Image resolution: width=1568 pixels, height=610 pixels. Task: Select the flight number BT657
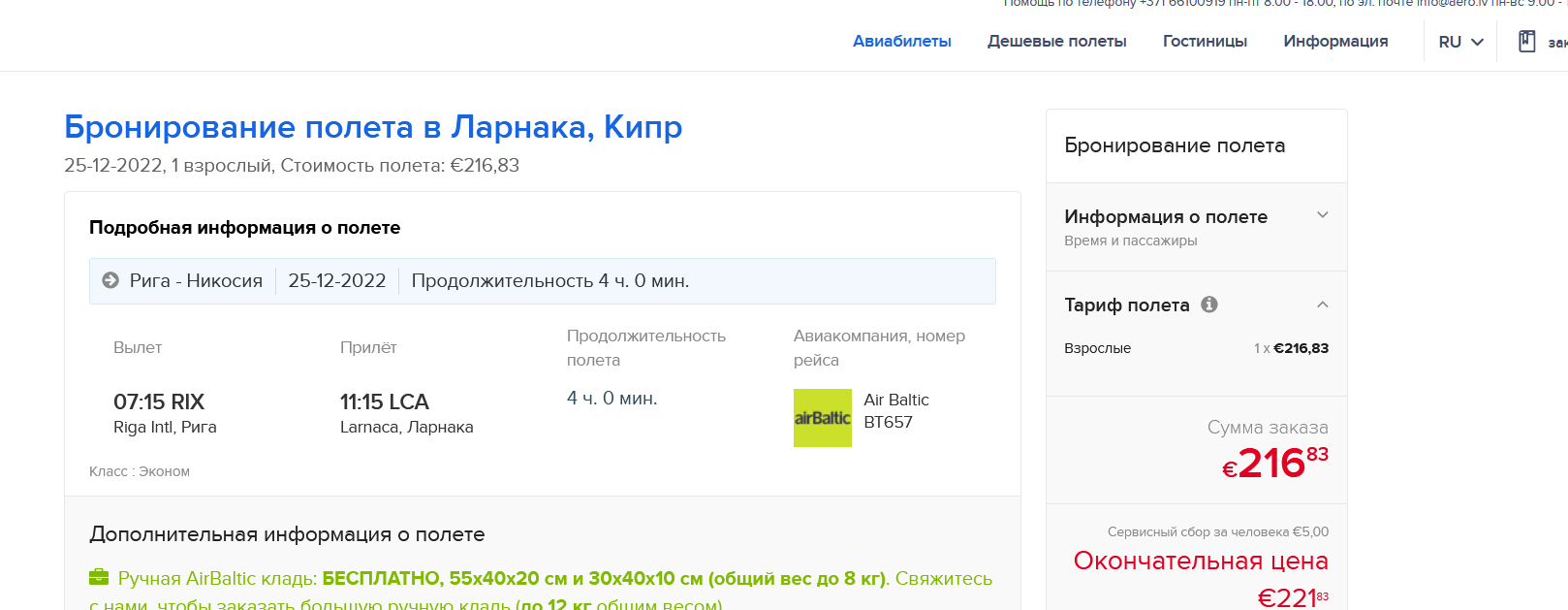[888, 422]
